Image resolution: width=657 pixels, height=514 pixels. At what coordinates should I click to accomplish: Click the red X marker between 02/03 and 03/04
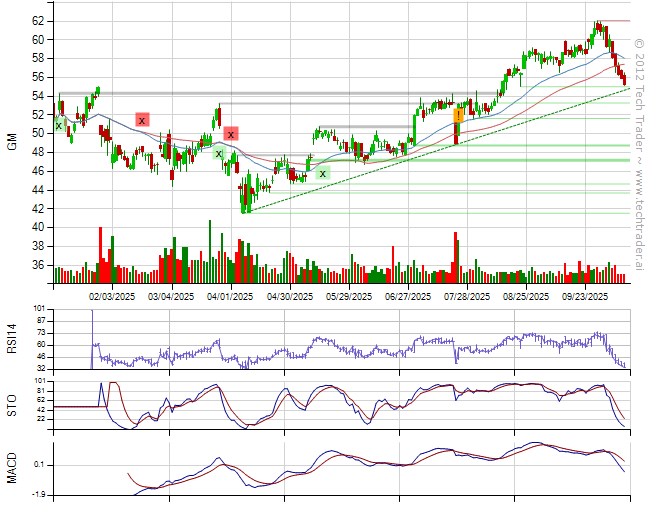point(142,119)
